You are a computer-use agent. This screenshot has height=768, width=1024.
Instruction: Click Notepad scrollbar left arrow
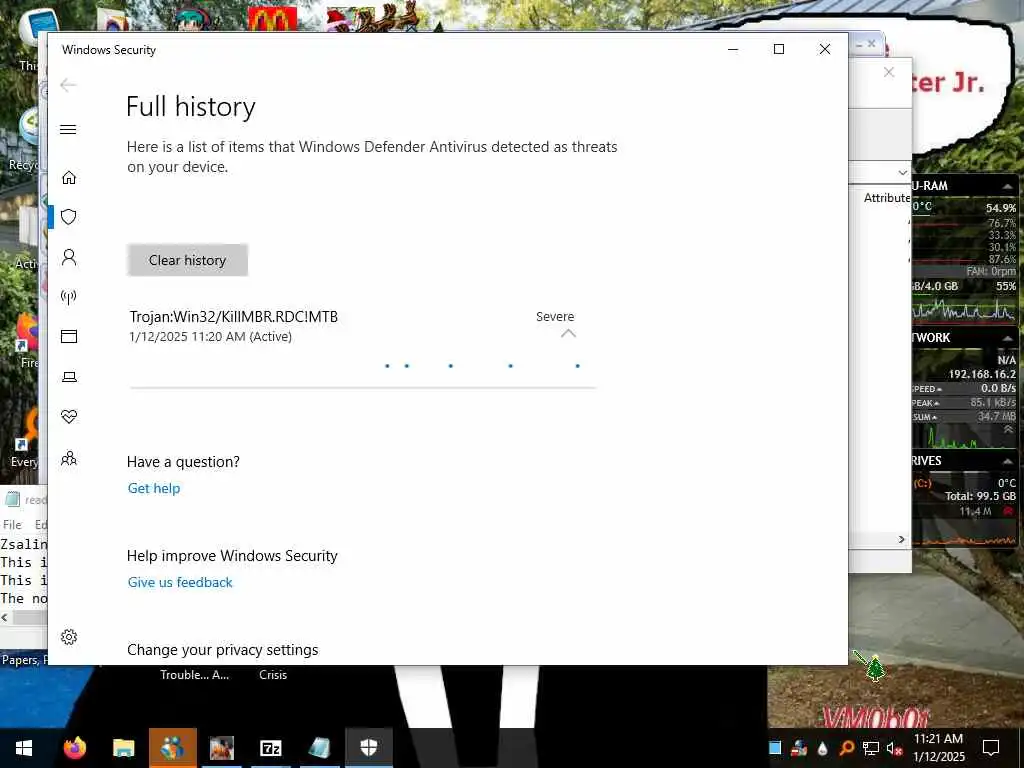pyautogui.click(x=5, y=617)
